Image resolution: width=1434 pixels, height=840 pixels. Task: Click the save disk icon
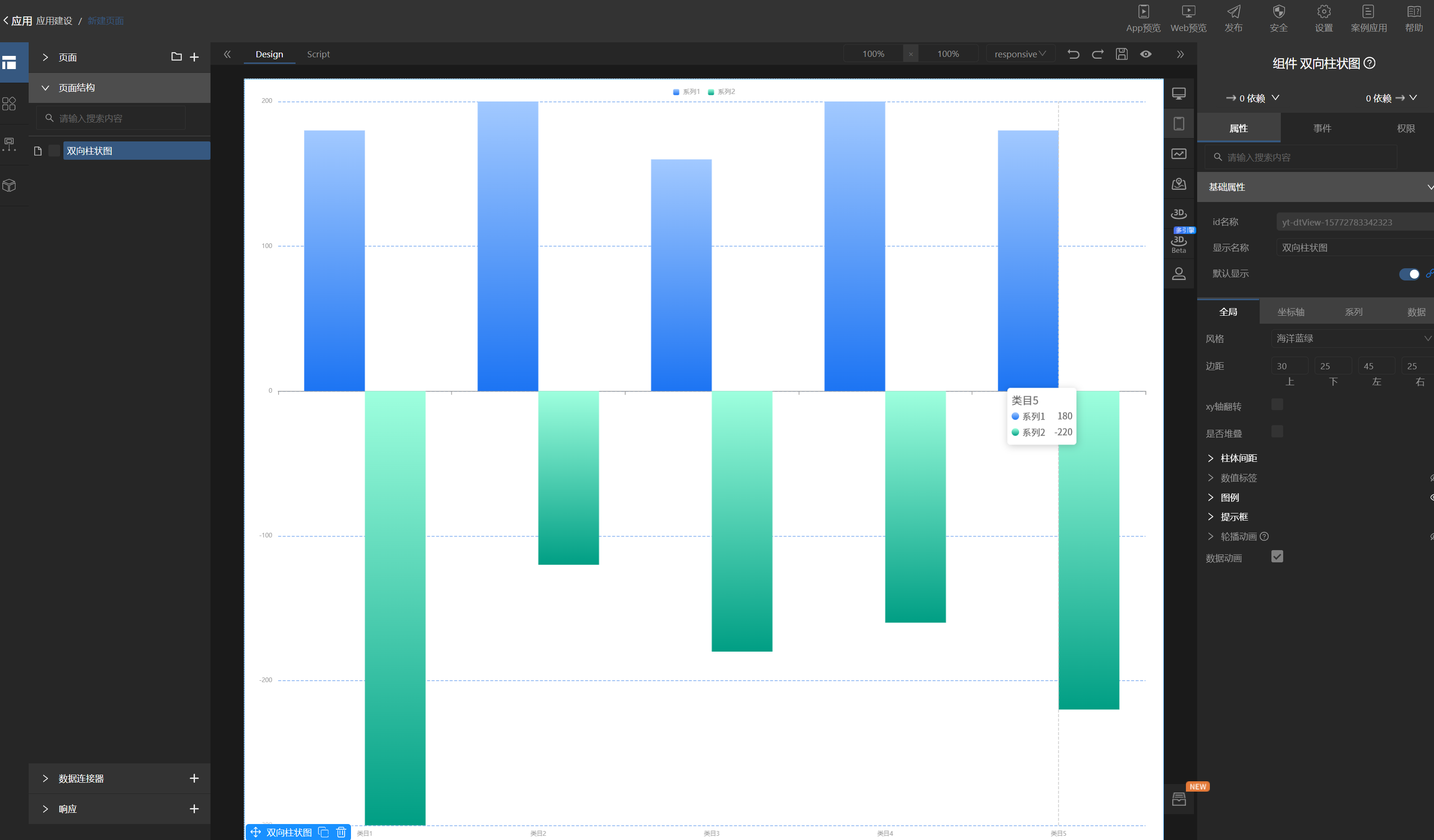click(1122, 54)
